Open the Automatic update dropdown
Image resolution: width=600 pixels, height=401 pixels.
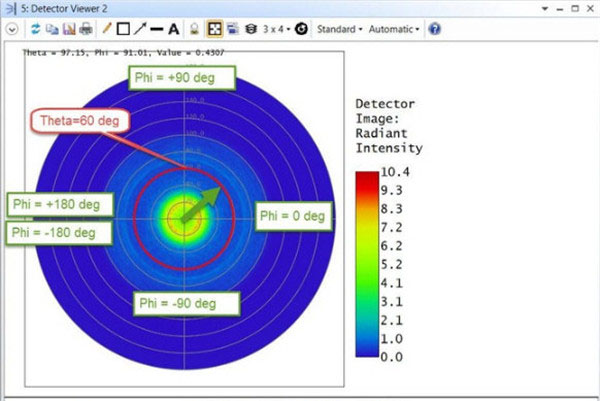(394, 29)
